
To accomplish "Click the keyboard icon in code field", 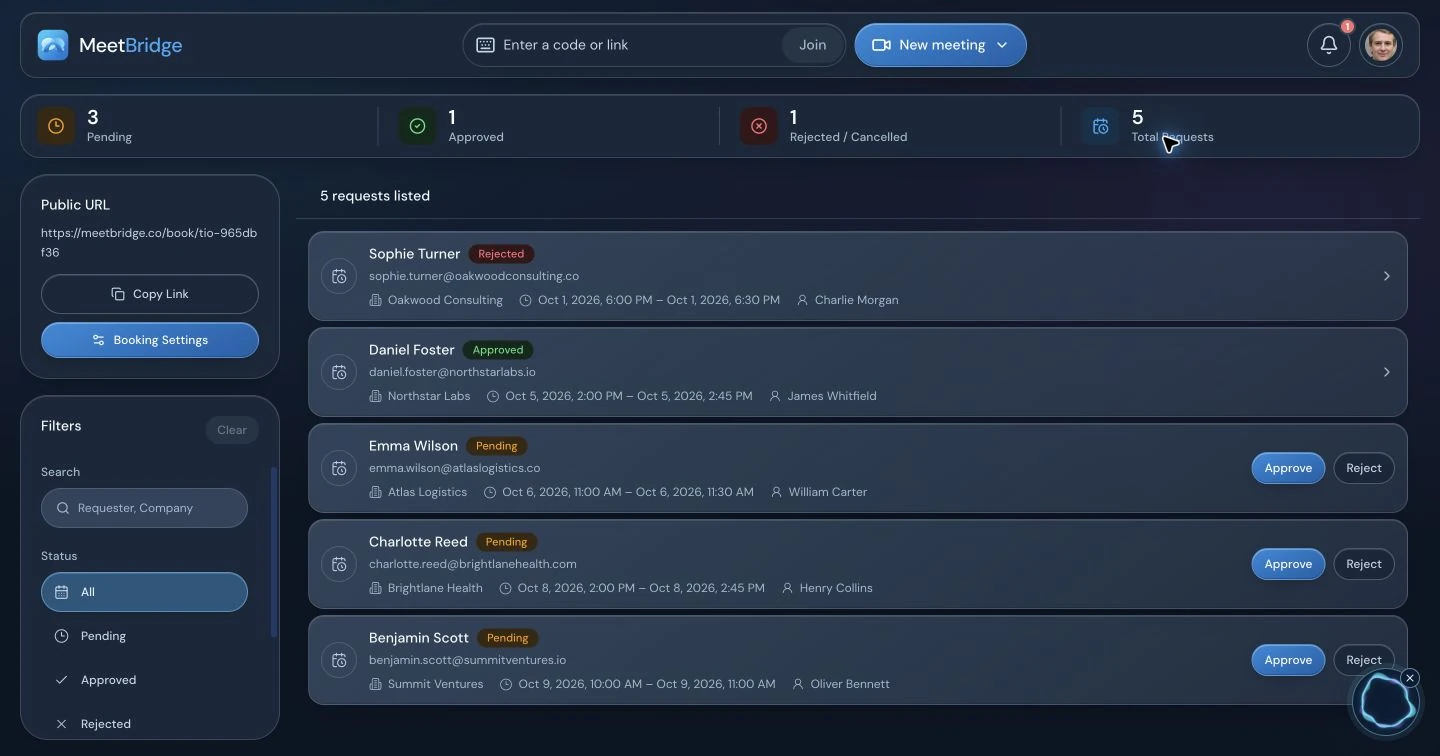I will click(485, 45).
